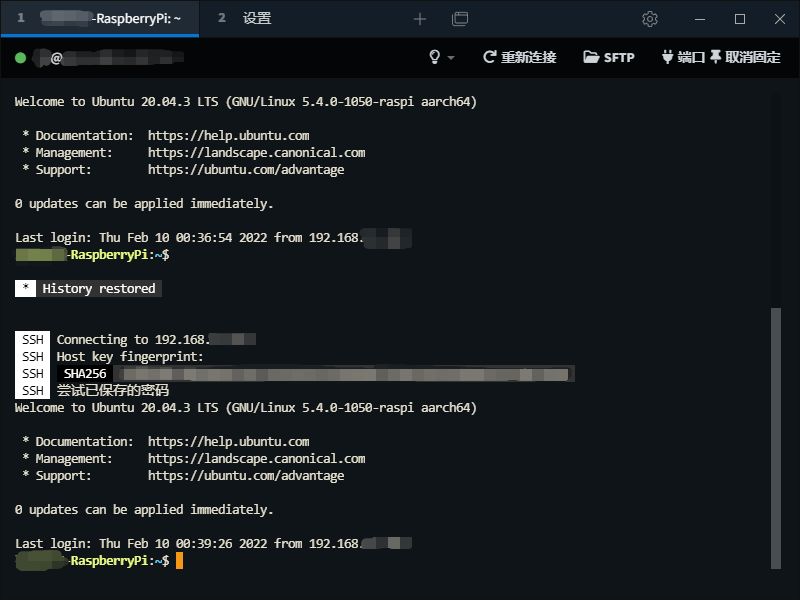Switch to the 设置 tab
This screenshot has height=600, width=800.
(255, 19)
